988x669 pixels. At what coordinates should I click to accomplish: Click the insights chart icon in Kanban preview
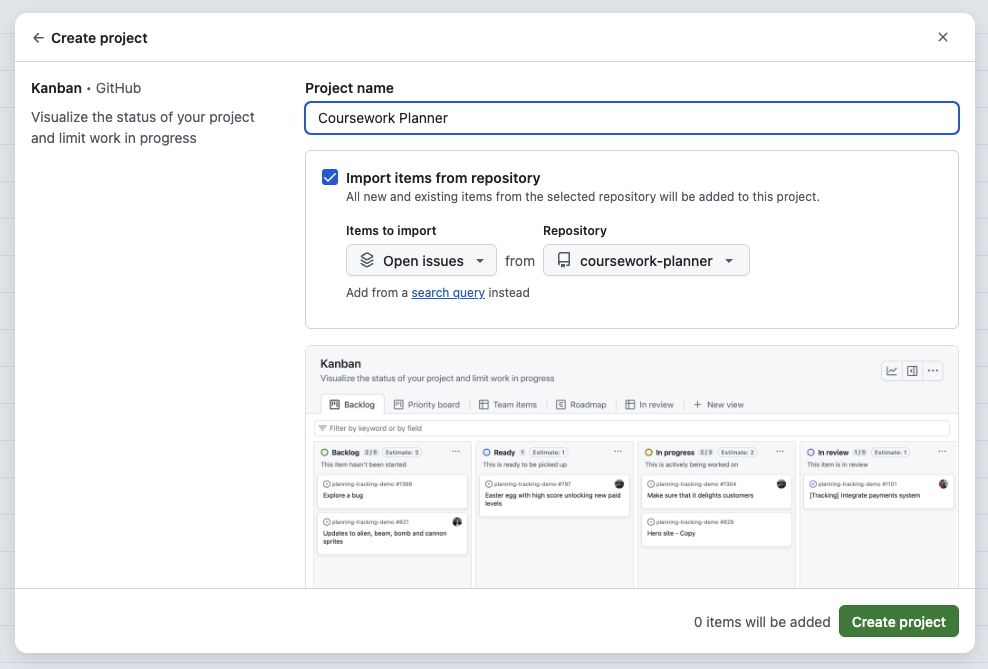tap(892, 370)
